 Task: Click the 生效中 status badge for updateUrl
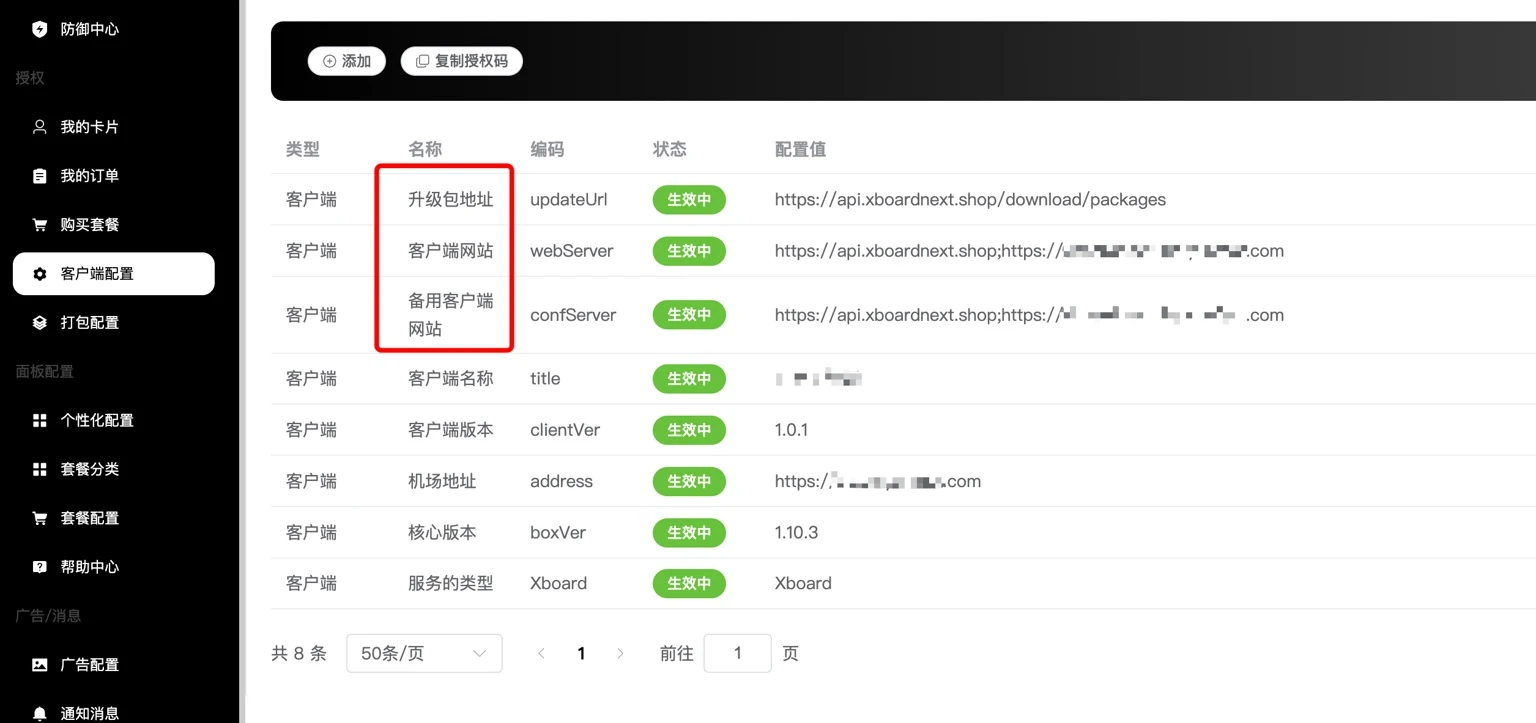click(689, 199)
